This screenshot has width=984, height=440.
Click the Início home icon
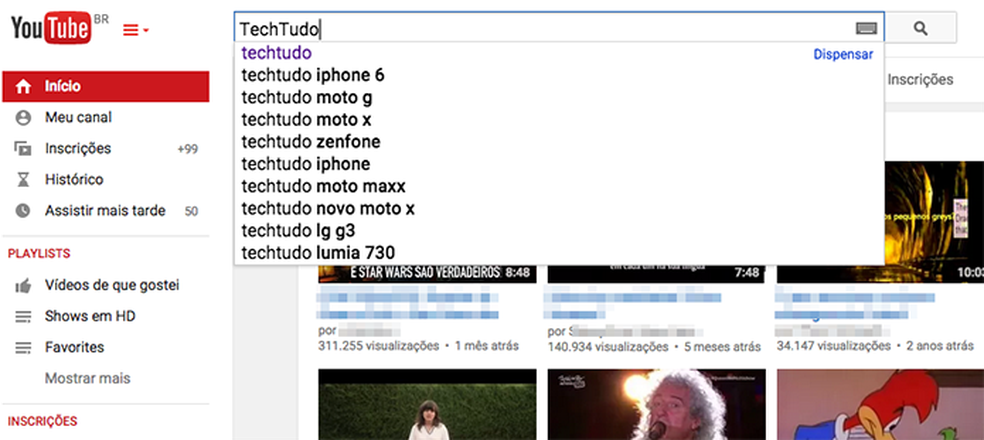[x=23, y=87]
